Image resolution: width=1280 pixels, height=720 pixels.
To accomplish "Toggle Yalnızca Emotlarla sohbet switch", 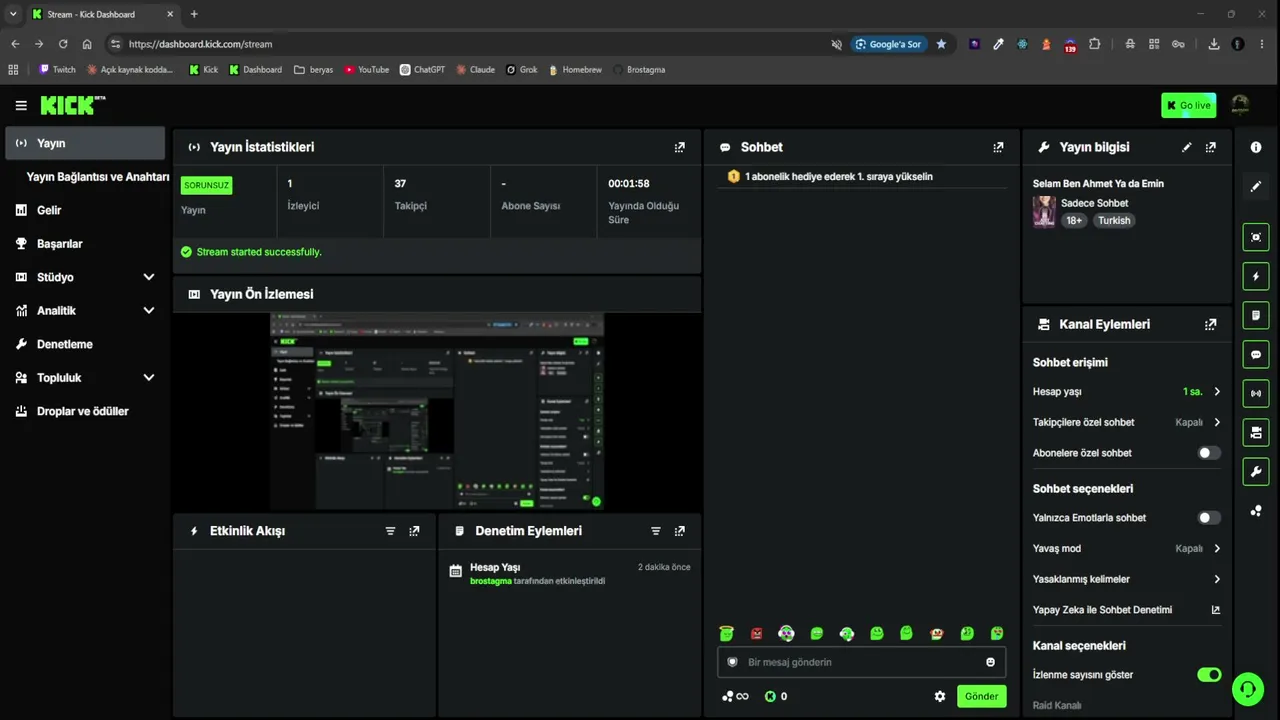I will click(1209, 518).
